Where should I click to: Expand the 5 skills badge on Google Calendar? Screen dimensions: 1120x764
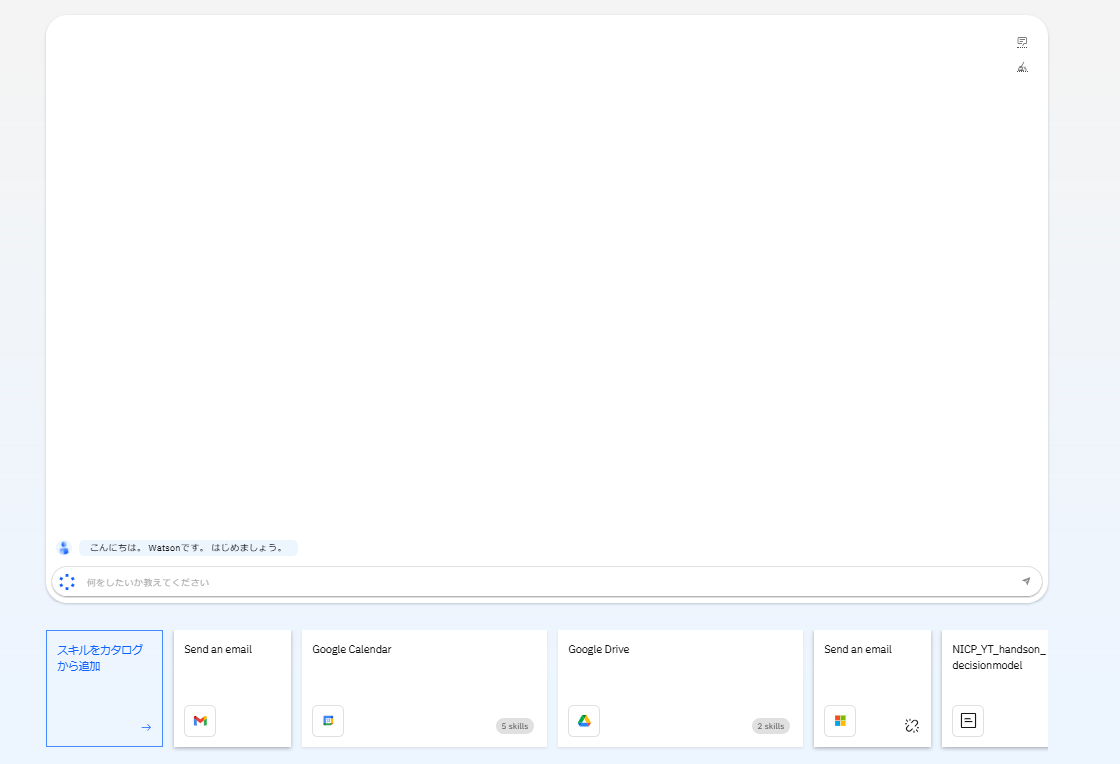tap(515, 726)
